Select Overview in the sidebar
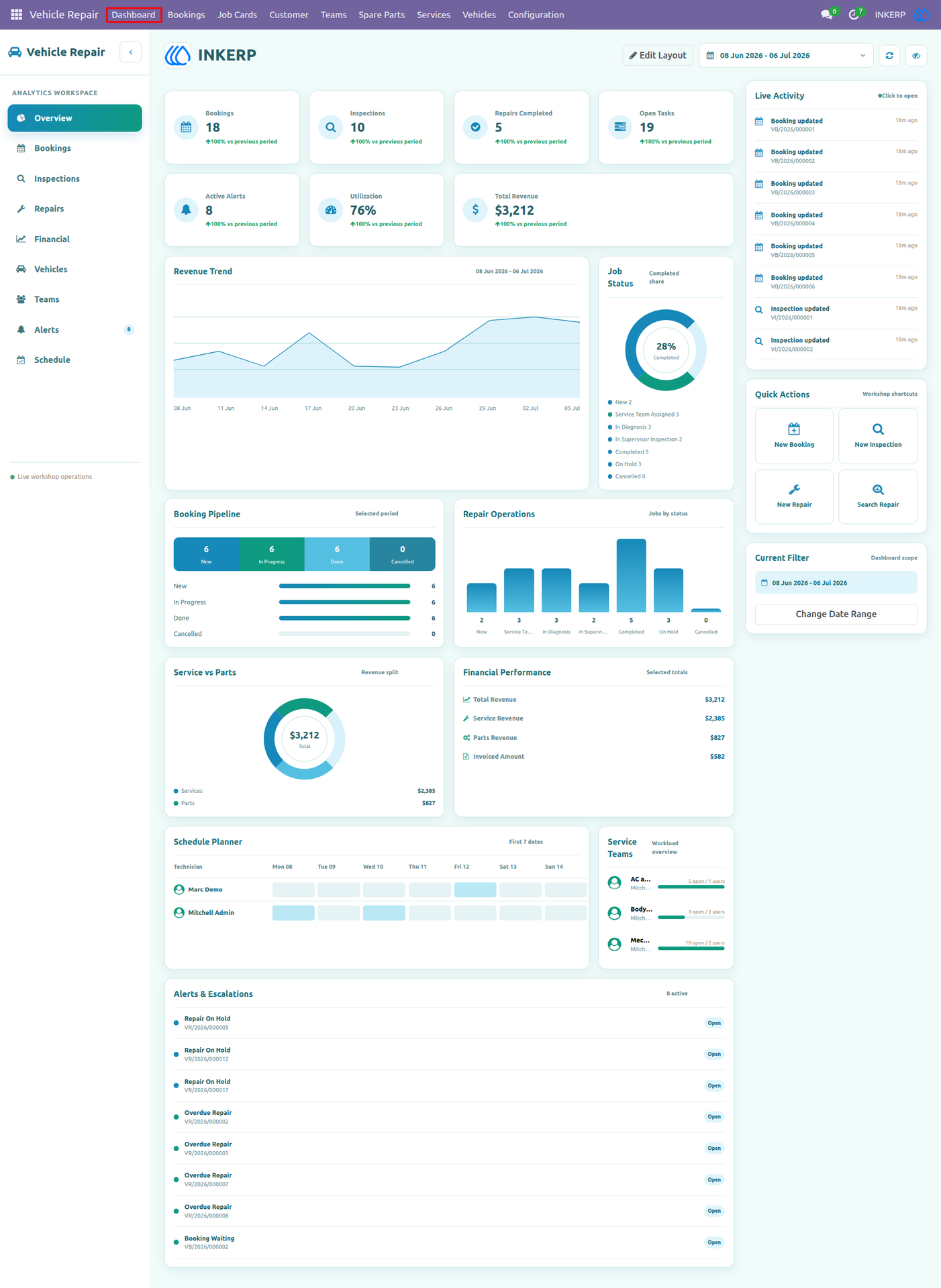This screenshot has height=1288, width=941. pyautogui.click(x=75, y=118)
